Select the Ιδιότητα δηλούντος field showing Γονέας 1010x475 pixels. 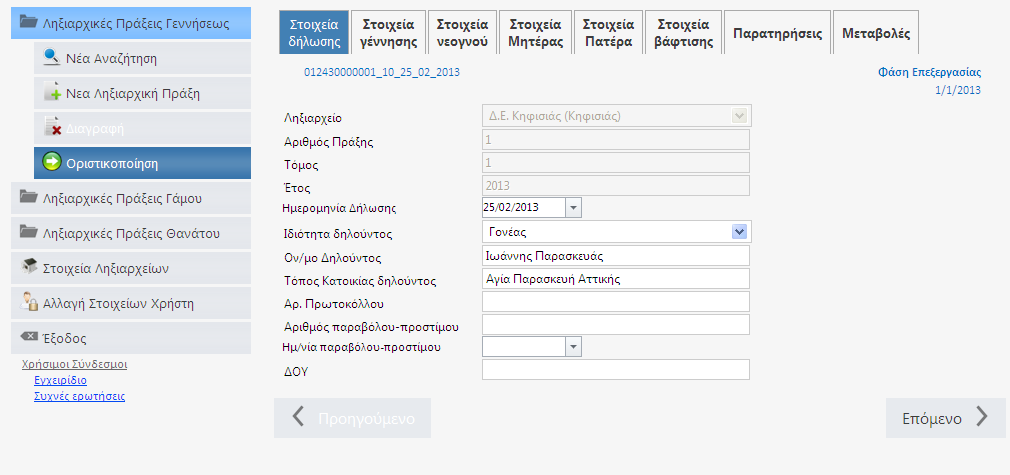(x=616, y=231)
